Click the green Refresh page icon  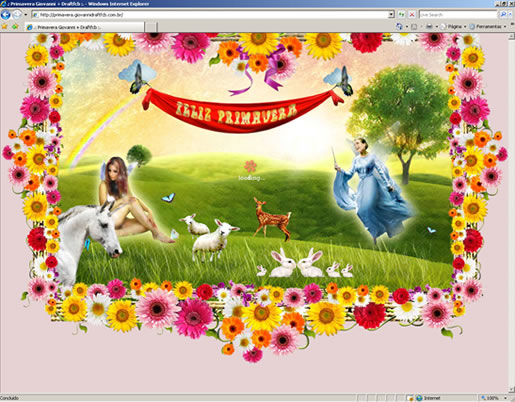coord(402,15)
